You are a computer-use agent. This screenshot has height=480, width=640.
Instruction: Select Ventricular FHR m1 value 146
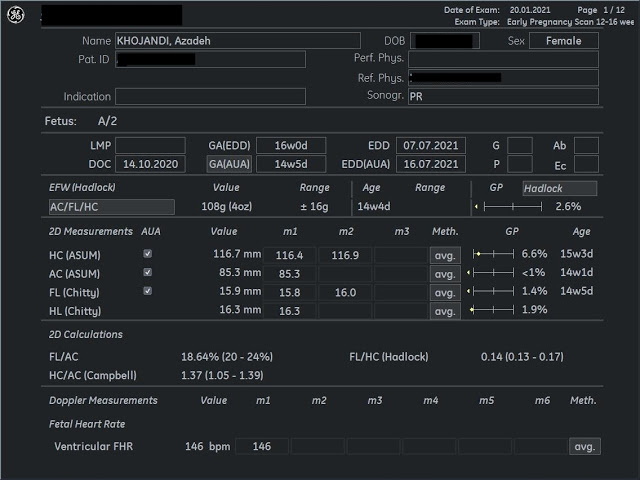pyautogui.click(x=262, y=447)
